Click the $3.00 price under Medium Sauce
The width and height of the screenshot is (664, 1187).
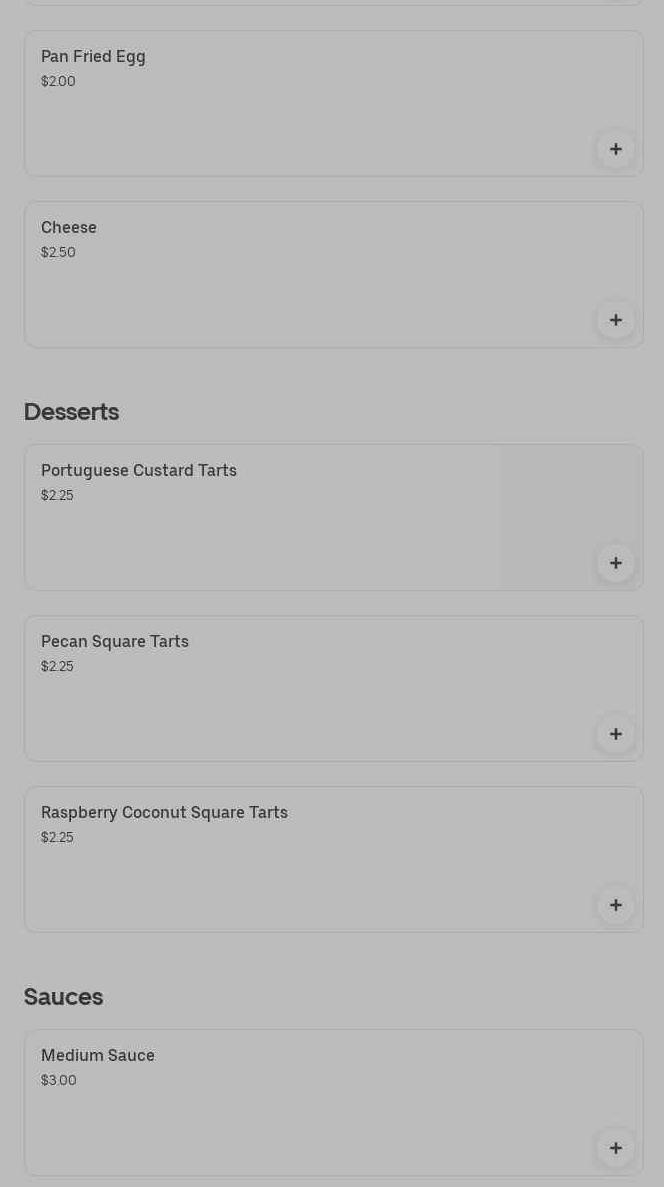coord(58,1081)
